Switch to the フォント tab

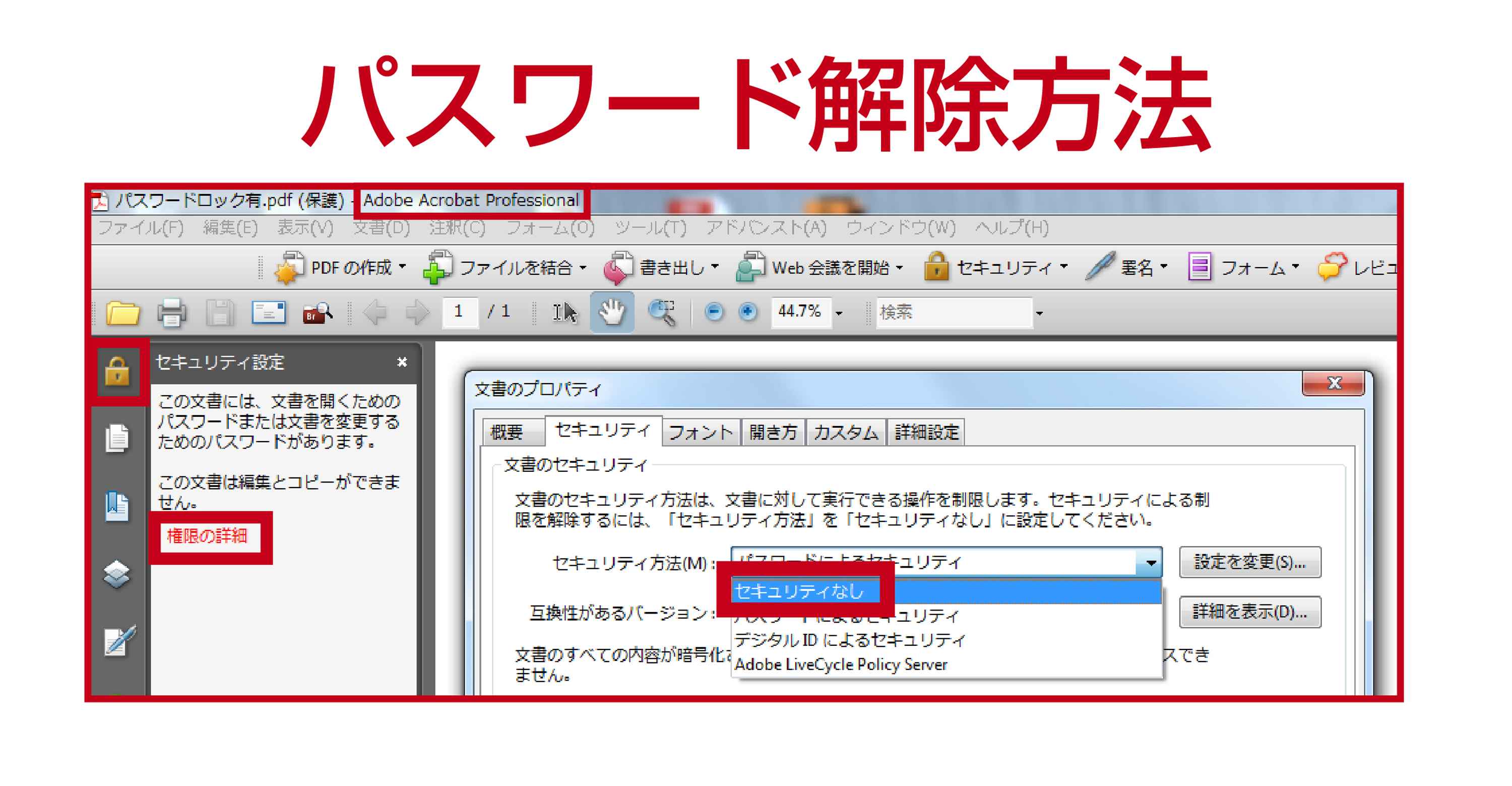(701, 433)
